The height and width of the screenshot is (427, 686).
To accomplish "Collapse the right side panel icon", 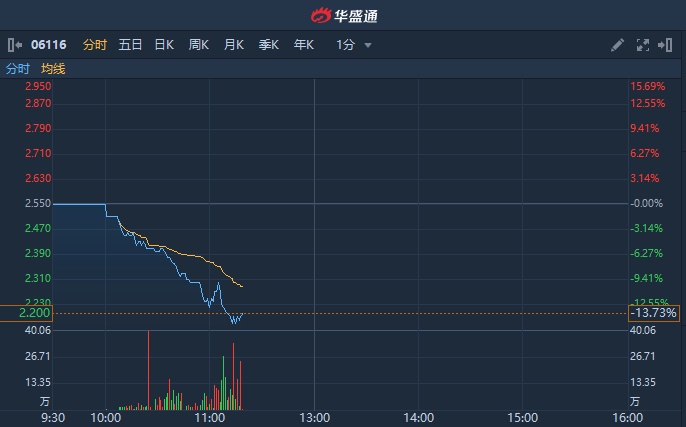I will [x=665, y=45].
